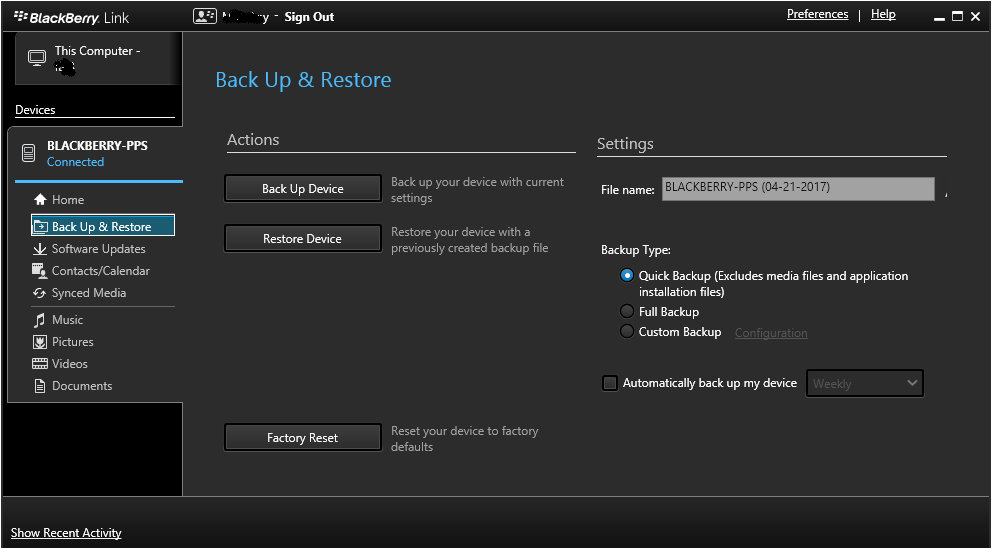Open the Preferences menu

point(817,15)
